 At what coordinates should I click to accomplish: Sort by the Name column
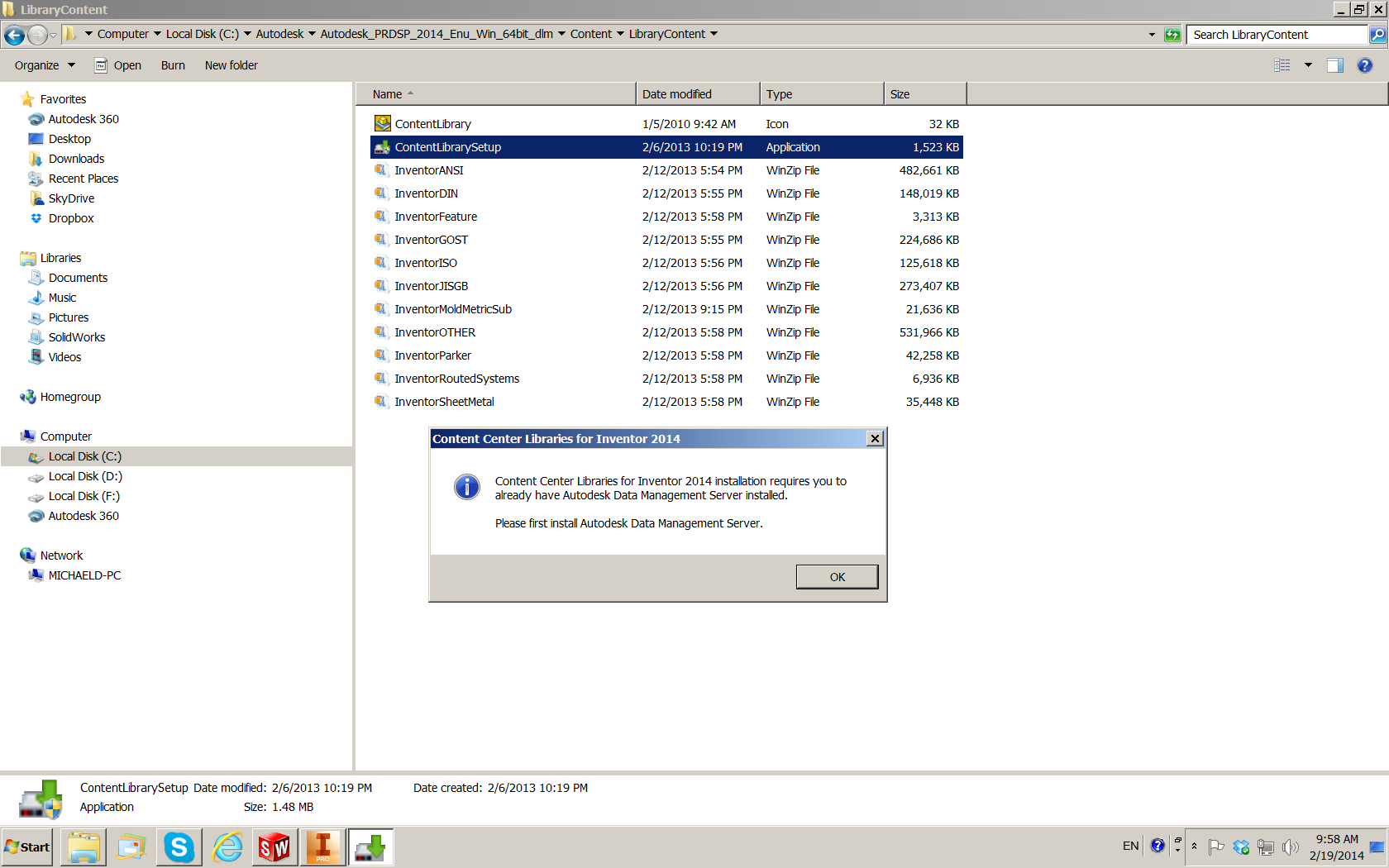(x=496, y=94)
